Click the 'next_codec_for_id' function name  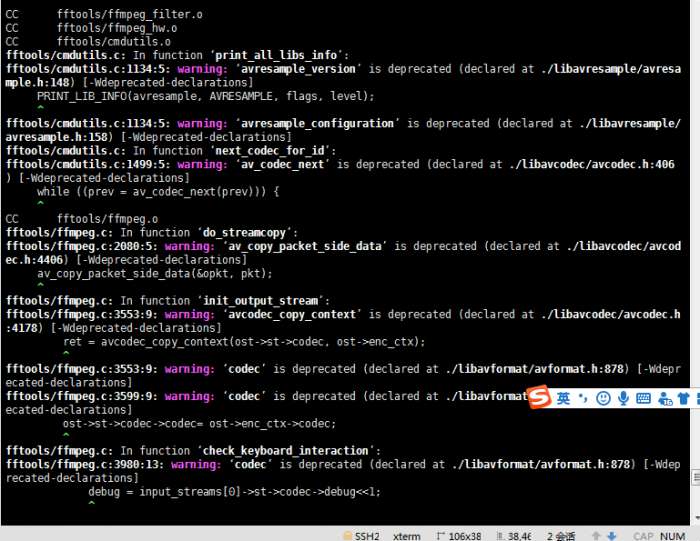269,151
